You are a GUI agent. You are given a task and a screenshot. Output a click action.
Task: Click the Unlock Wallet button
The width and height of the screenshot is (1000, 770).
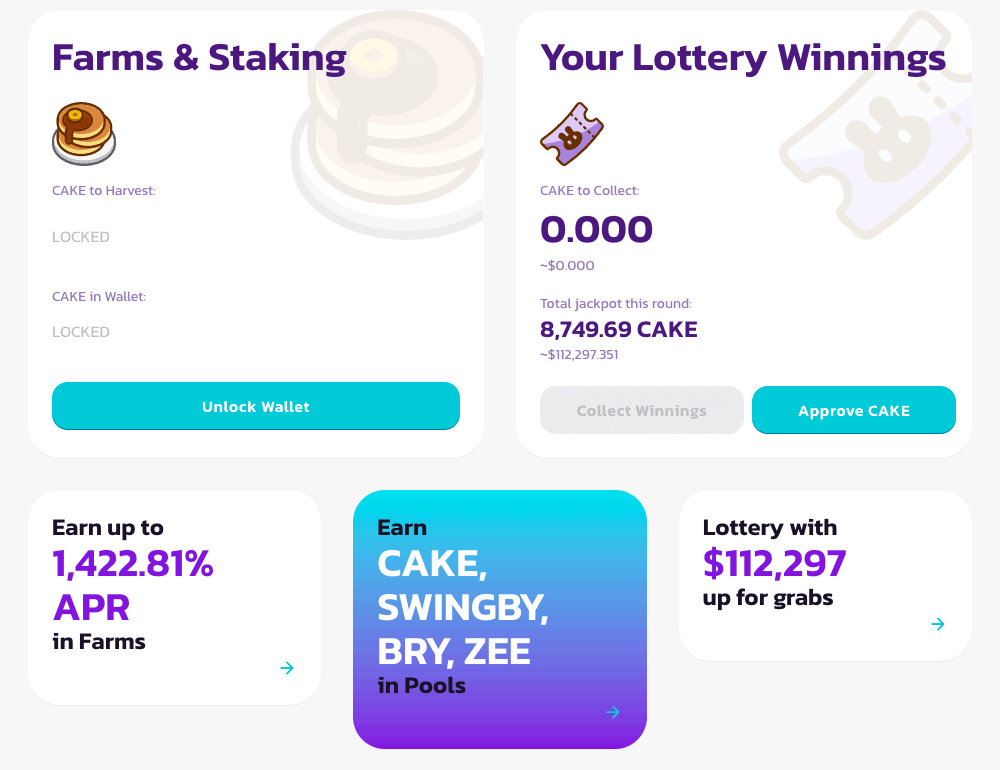[256, 406]
